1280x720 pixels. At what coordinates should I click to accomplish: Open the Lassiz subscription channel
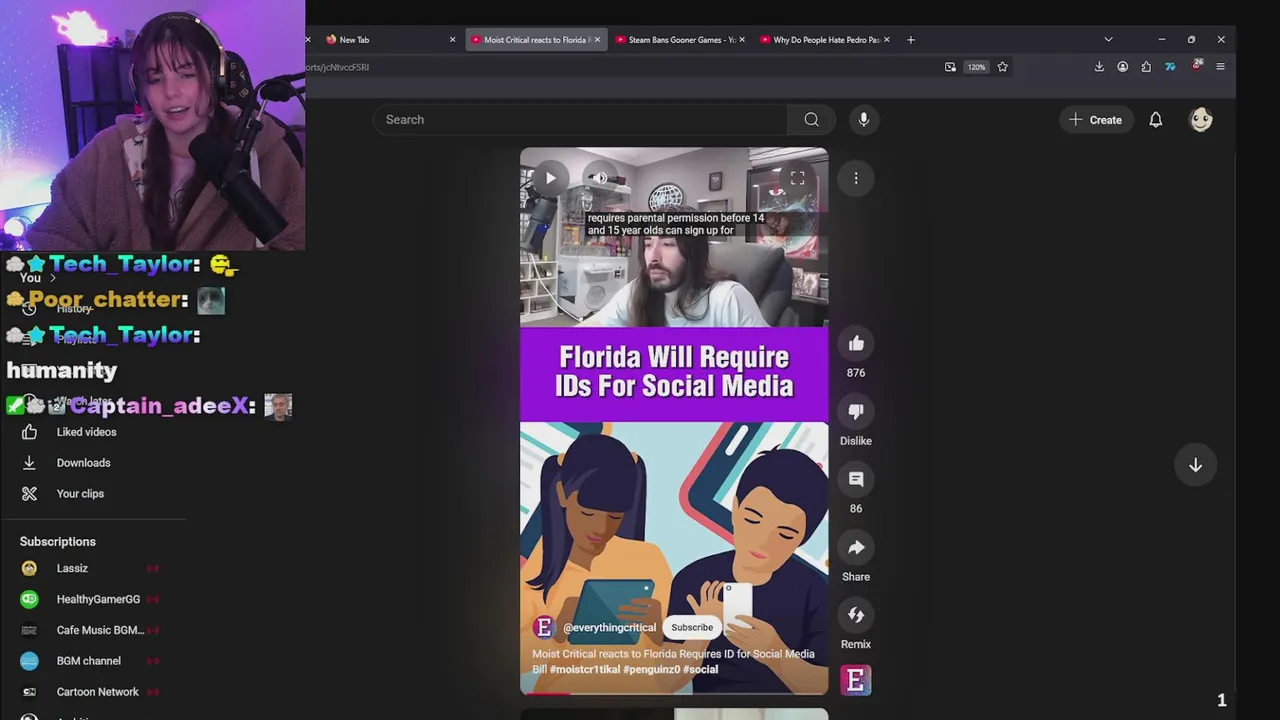(72, 568)
